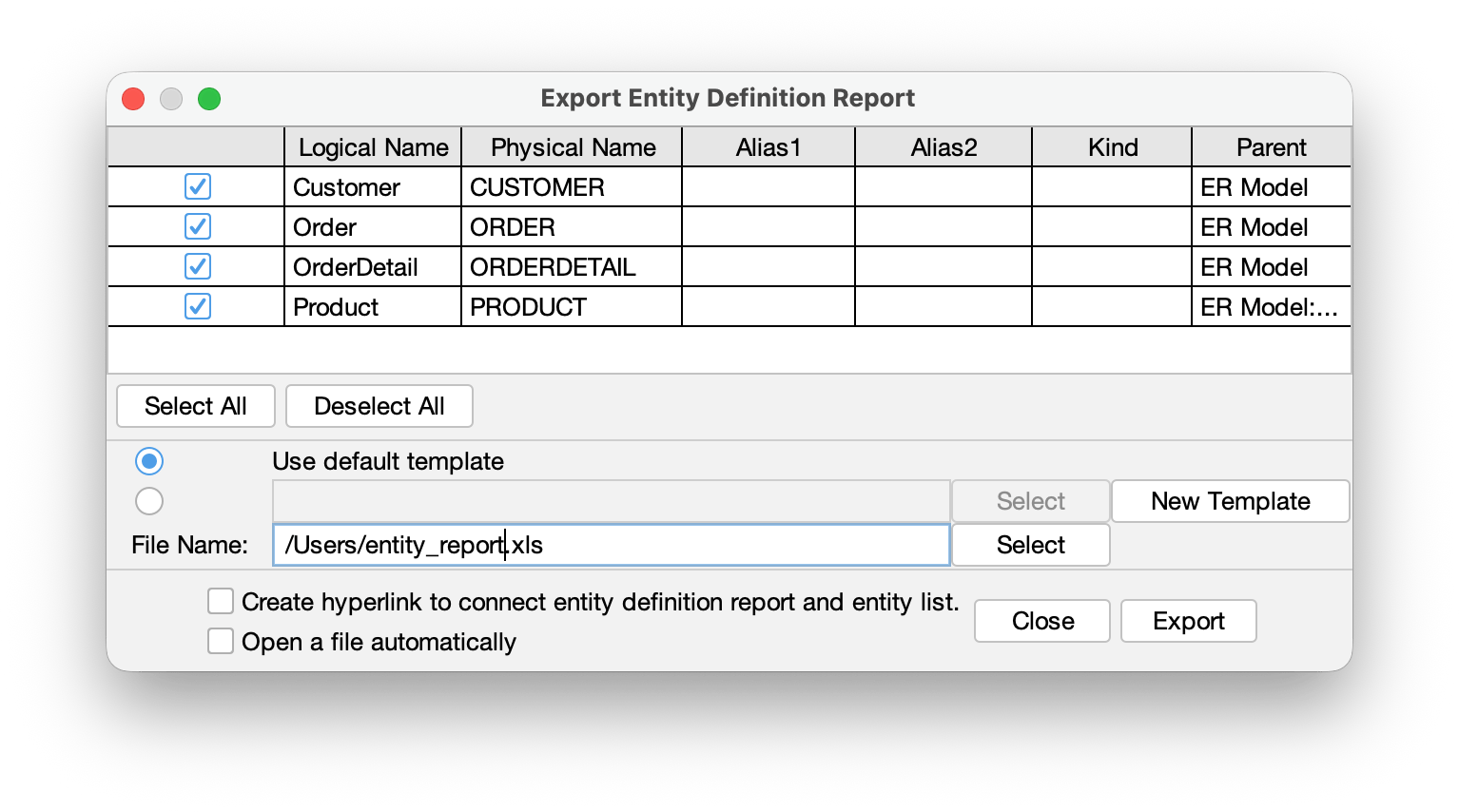This screenshot has width=1459, height=812.
Task: Click the File Name input field
Action: pos(612,545)
